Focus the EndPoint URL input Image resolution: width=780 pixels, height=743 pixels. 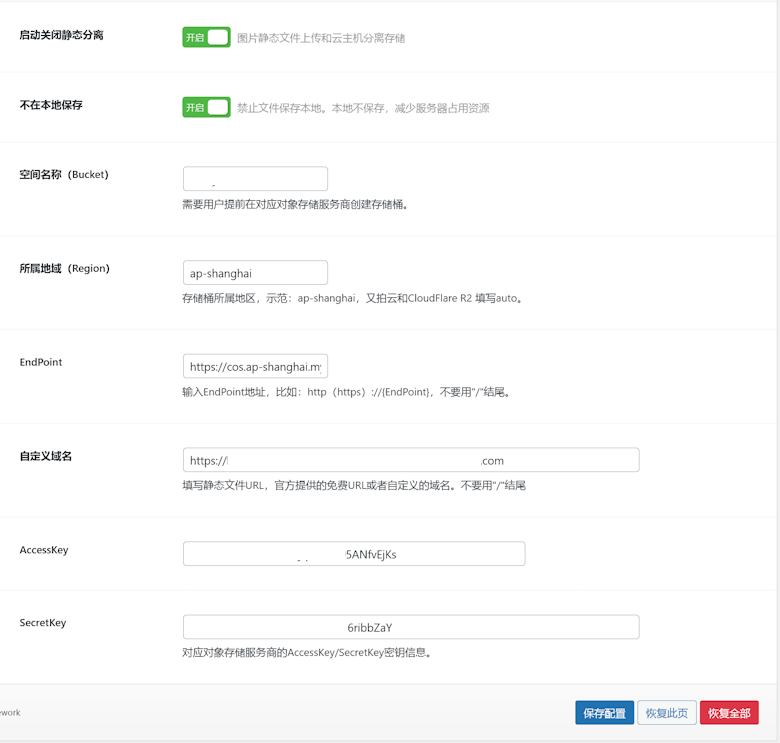pos(255,367)
